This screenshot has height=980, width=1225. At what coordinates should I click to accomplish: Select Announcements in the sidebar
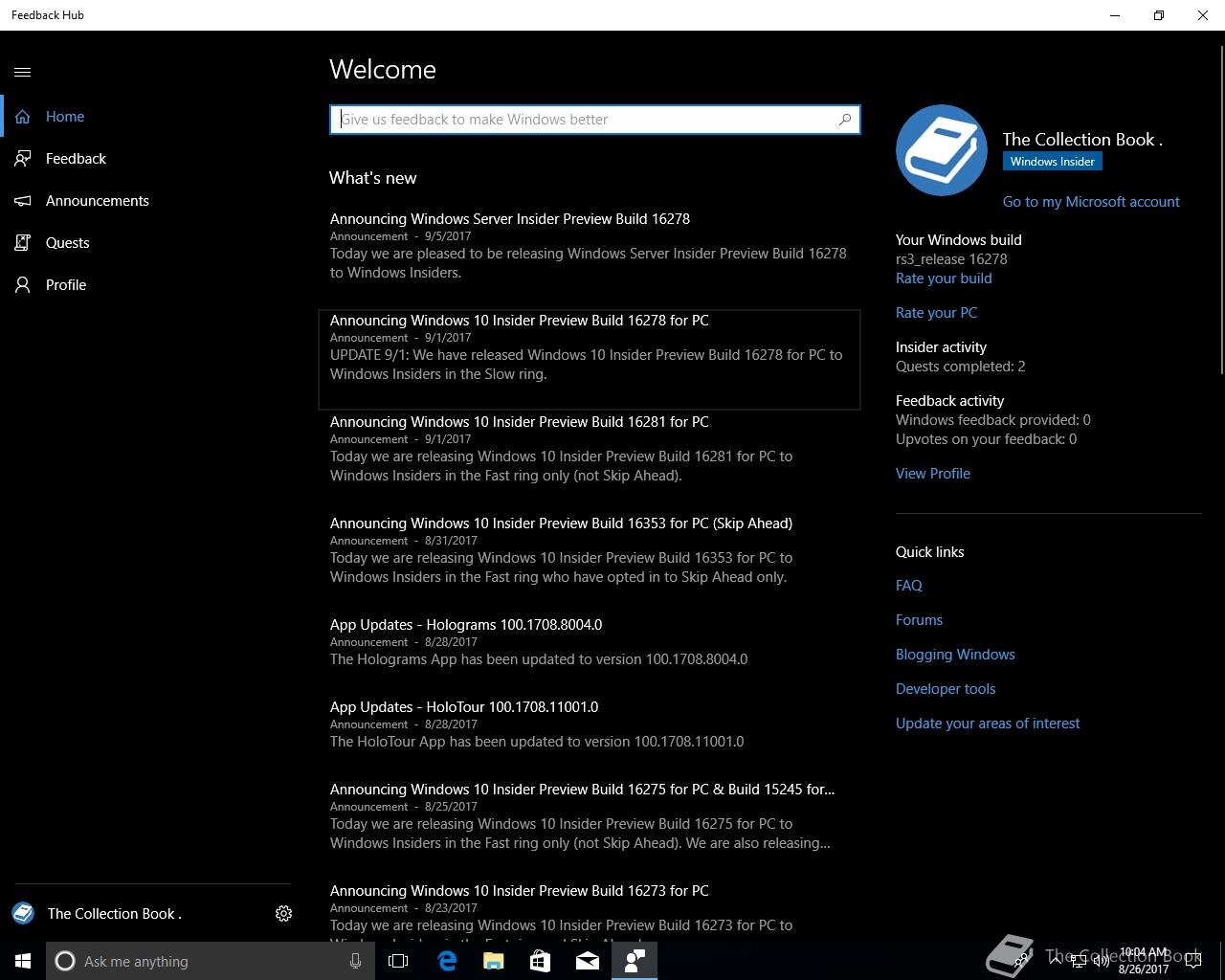153,201
